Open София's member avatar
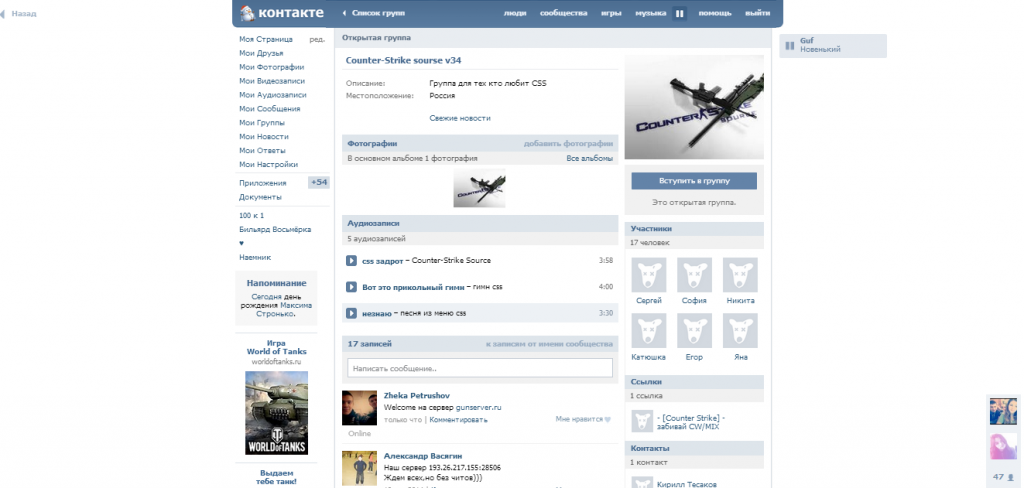 [x=694, y=274]
